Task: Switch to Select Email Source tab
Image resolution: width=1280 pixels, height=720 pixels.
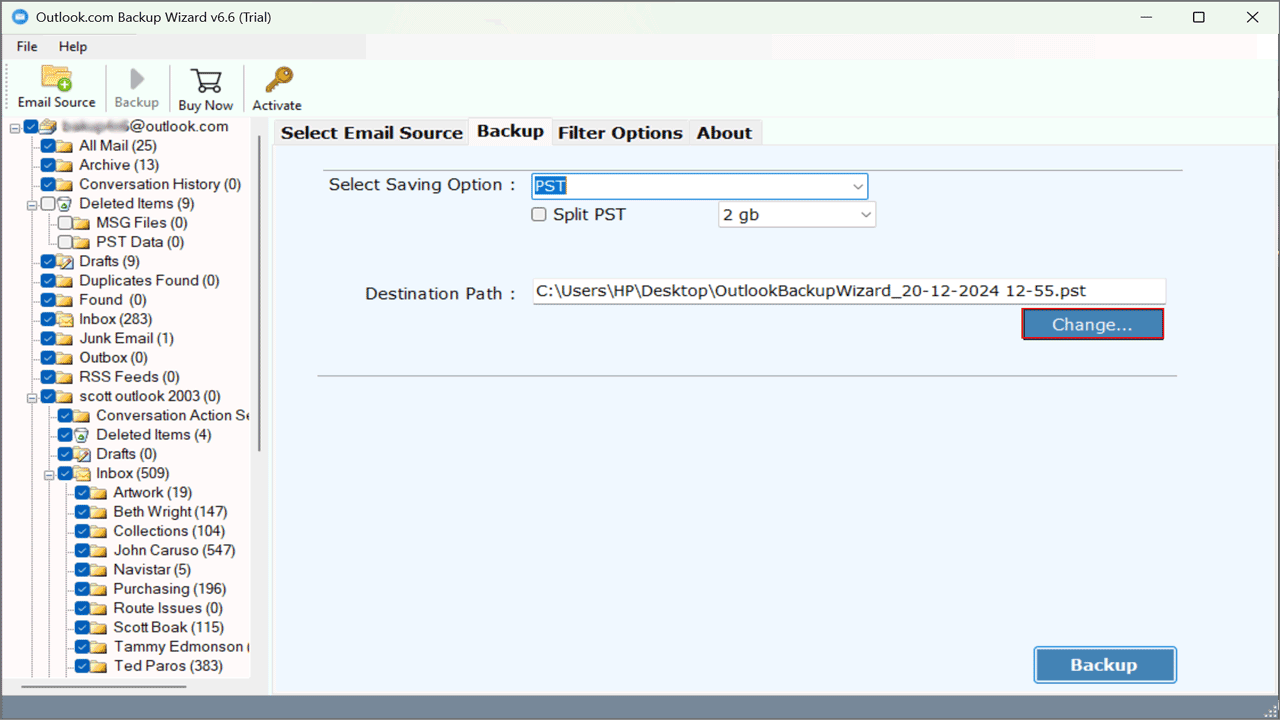Action: [x=372, y=133]
